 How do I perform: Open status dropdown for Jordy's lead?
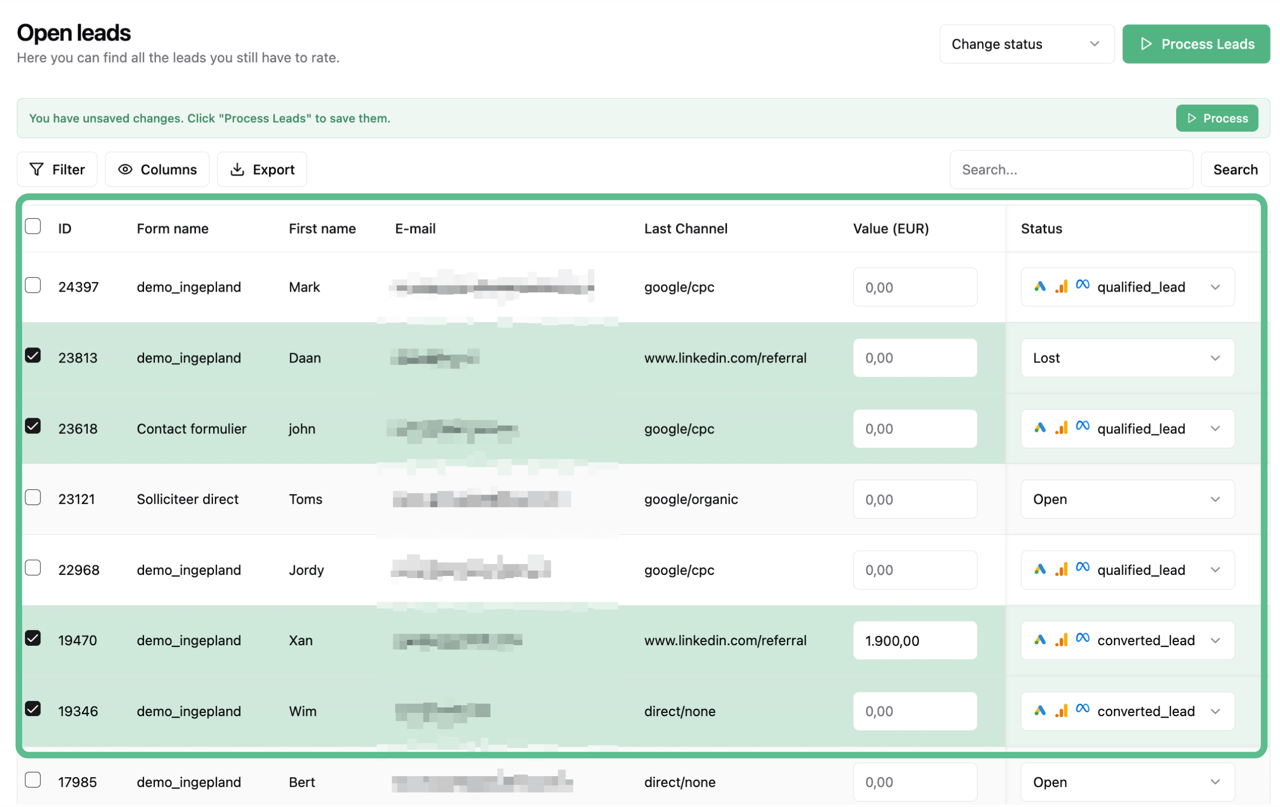pyautogui.click(x=1127, y=570)
